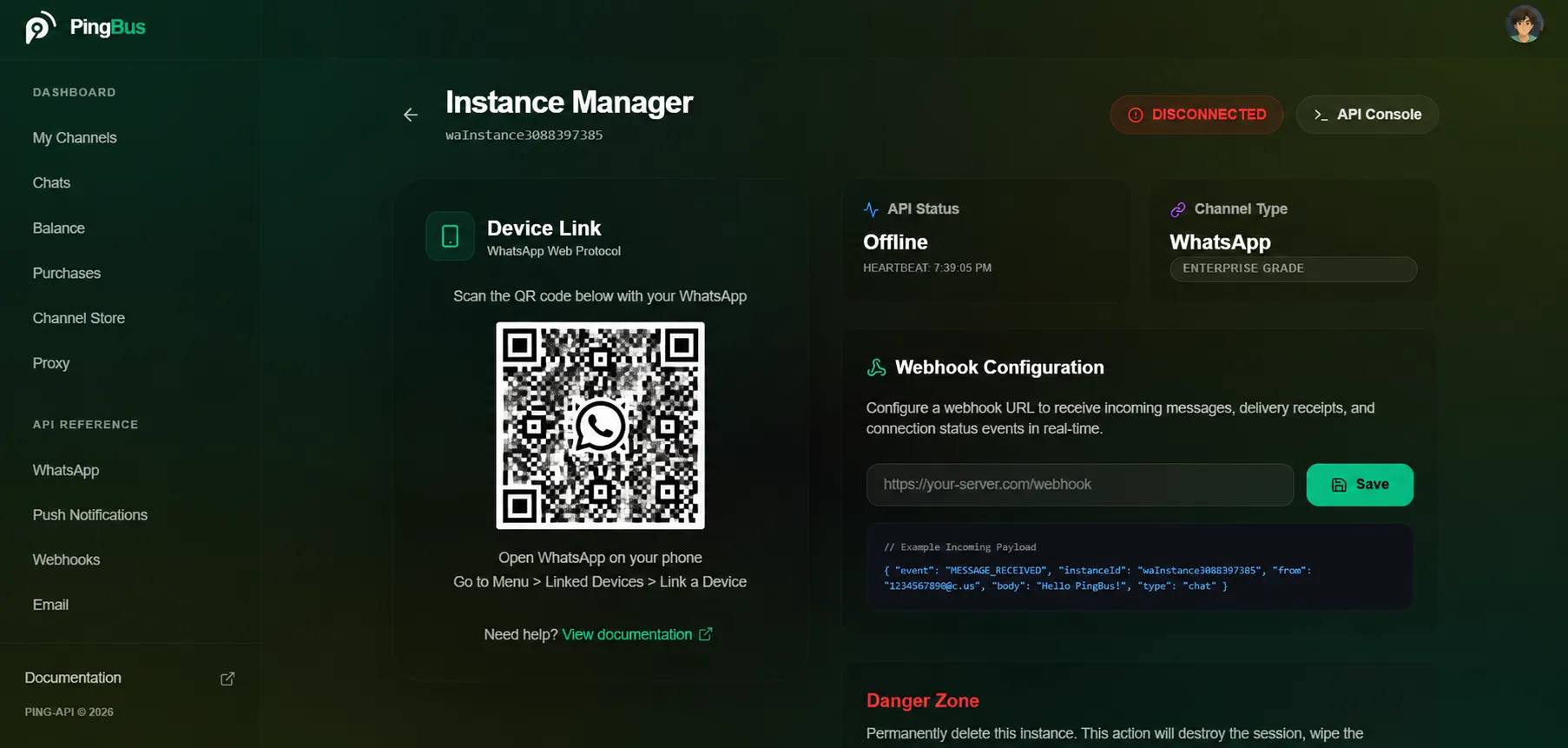Image resolution: width=1568 pixels, height=748 pixels.
Task: Save the webhook URL
Action: pyautogui.click(x=1360, y=485)
